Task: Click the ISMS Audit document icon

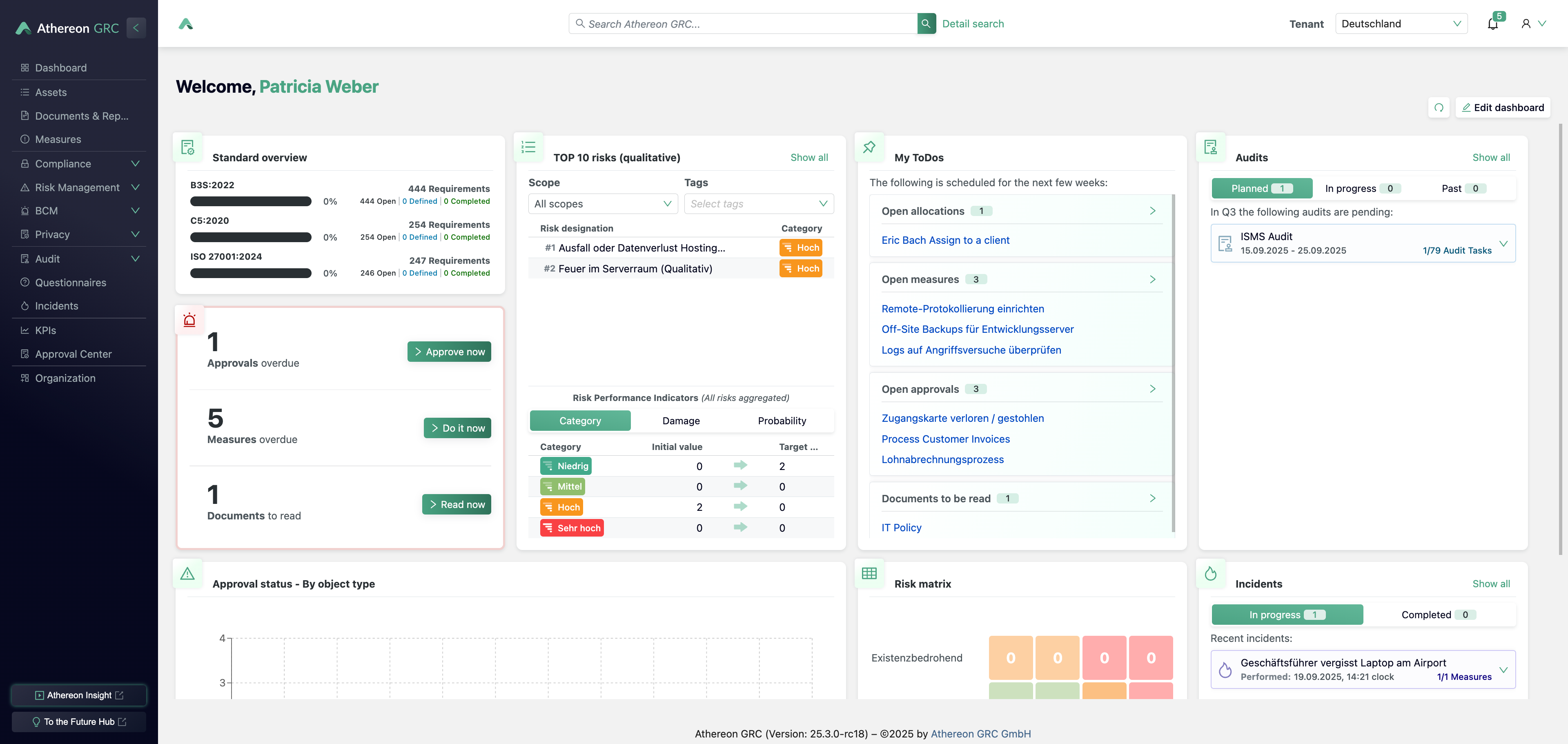Action: pyautogui.click(x=1225, y=243)
